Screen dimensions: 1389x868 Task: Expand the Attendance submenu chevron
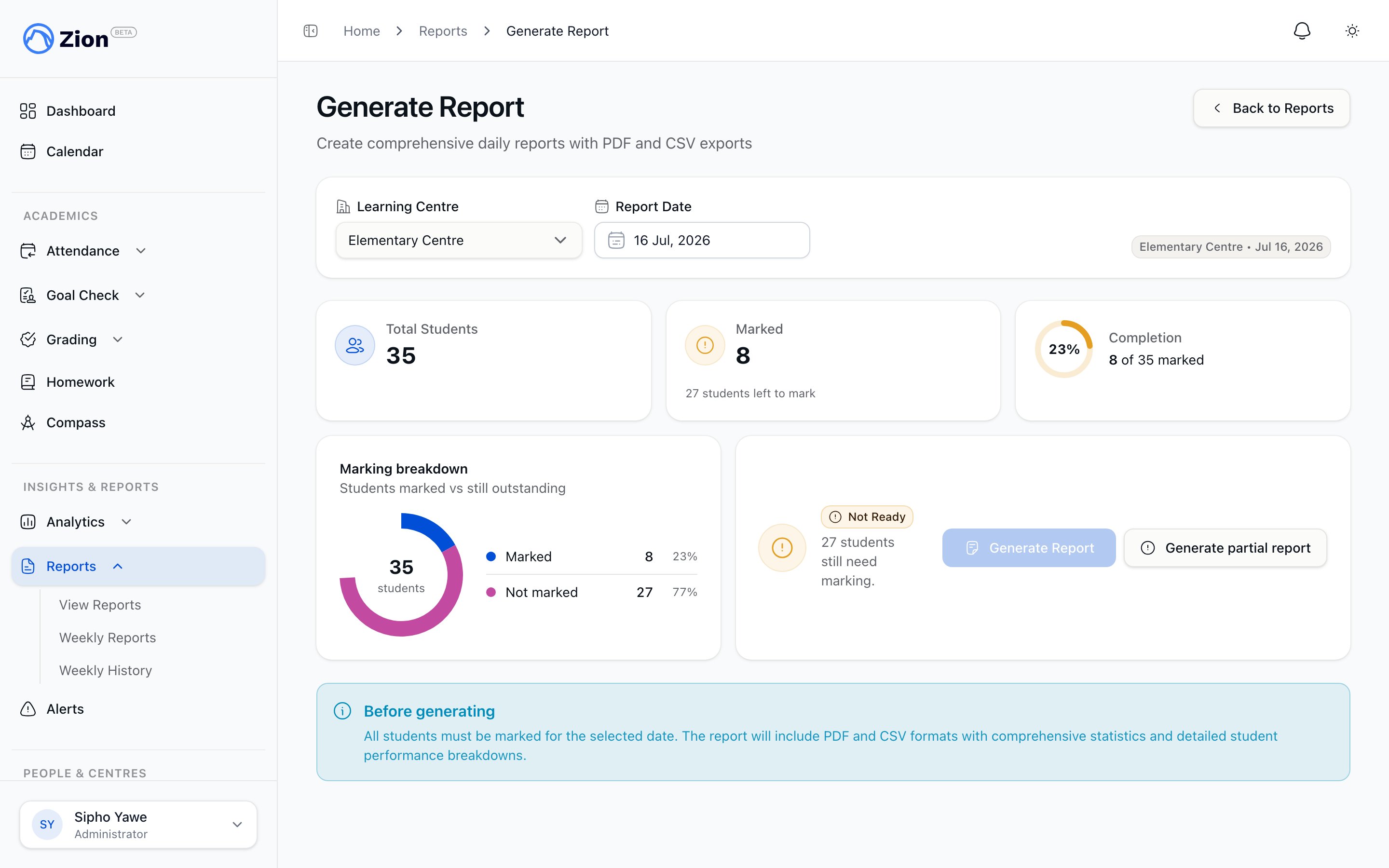tap(141, 251)
